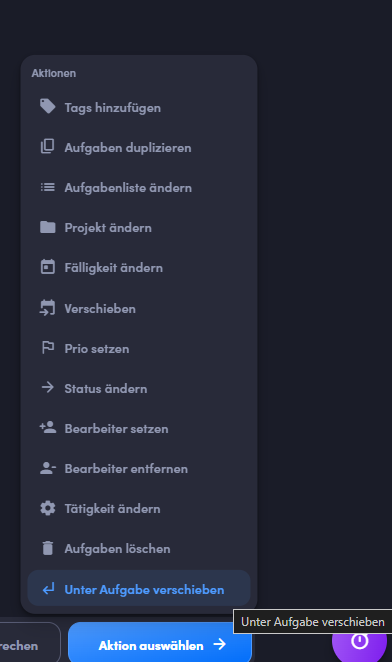Click the flag icon beside Prio setzen

pos(47,347)
